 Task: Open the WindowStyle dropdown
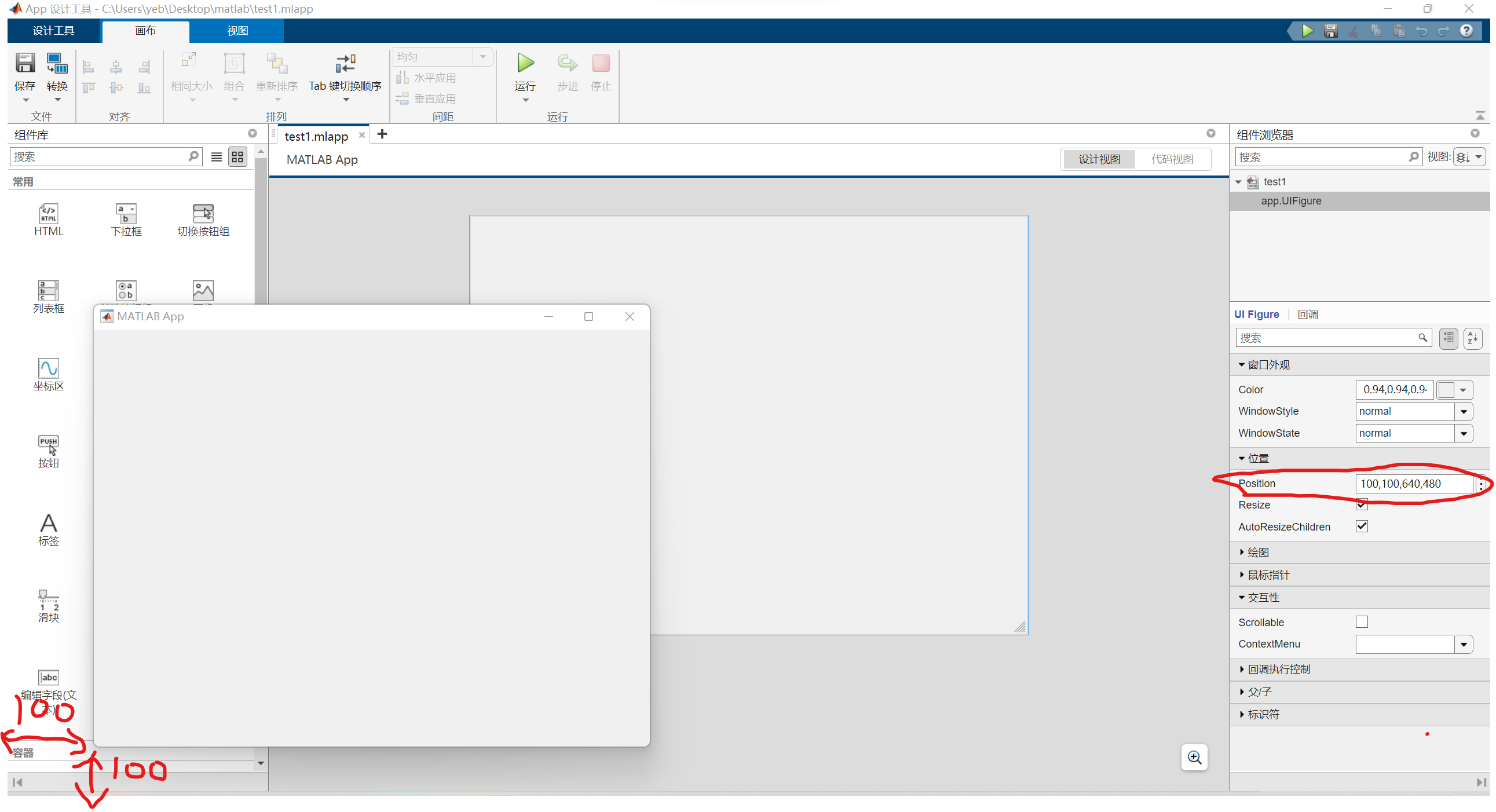[1463, 411]
